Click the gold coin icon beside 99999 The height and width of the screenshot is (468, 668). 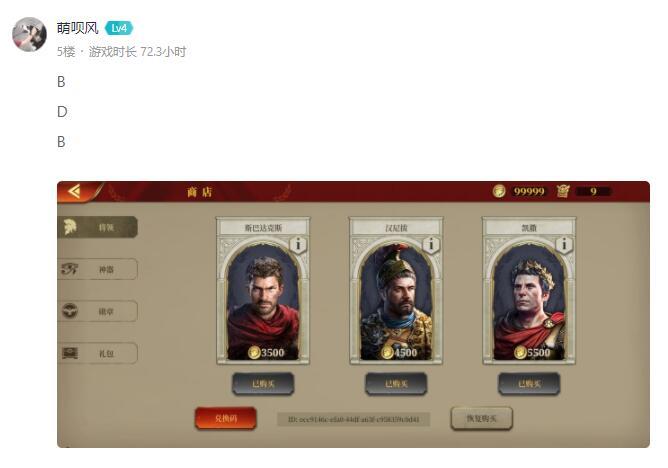pyautogui.click(x=499, y=191)
